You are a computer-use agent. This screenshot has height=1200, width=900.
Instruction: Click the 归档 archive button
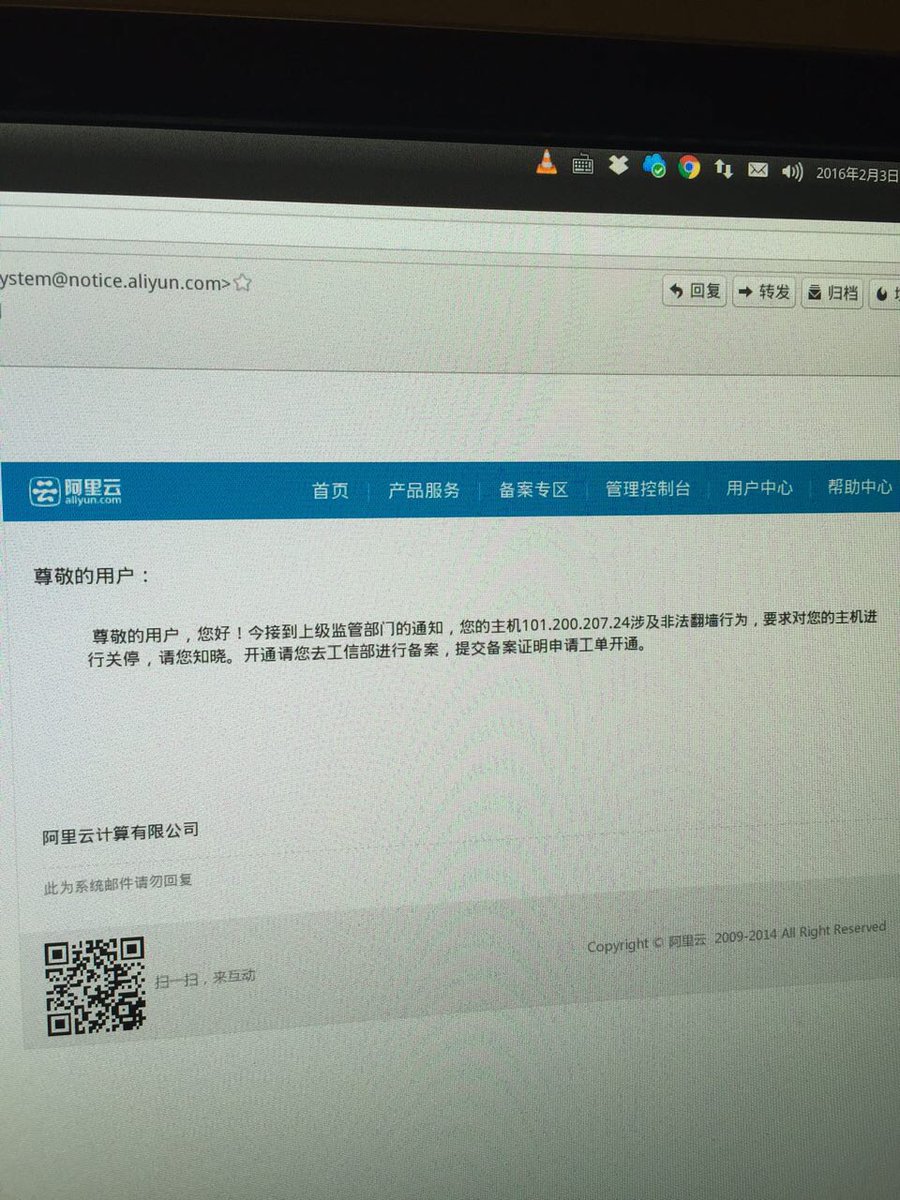tap(832, 293)
